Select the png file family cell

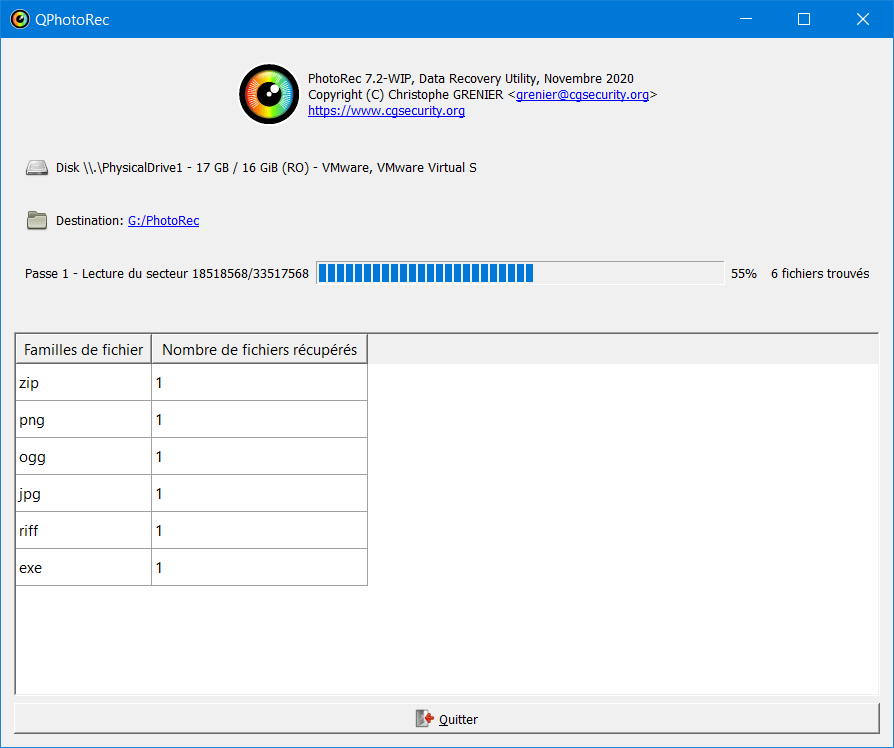(x=83, y=419)
